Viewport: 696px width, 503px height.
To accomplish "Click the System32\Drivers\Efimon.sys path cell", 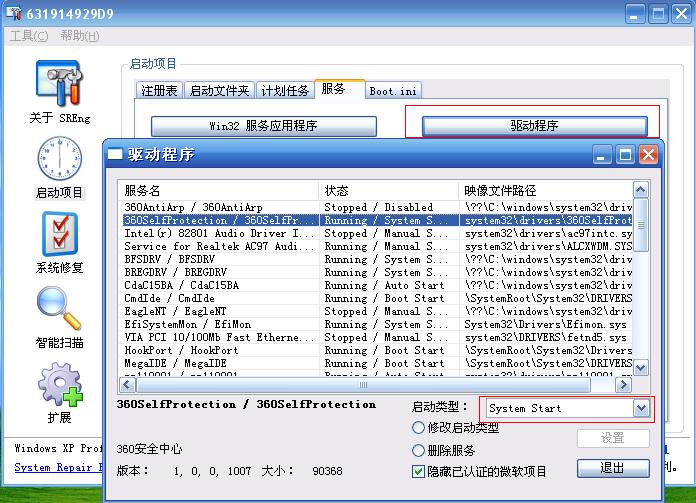I will [546, 324].
